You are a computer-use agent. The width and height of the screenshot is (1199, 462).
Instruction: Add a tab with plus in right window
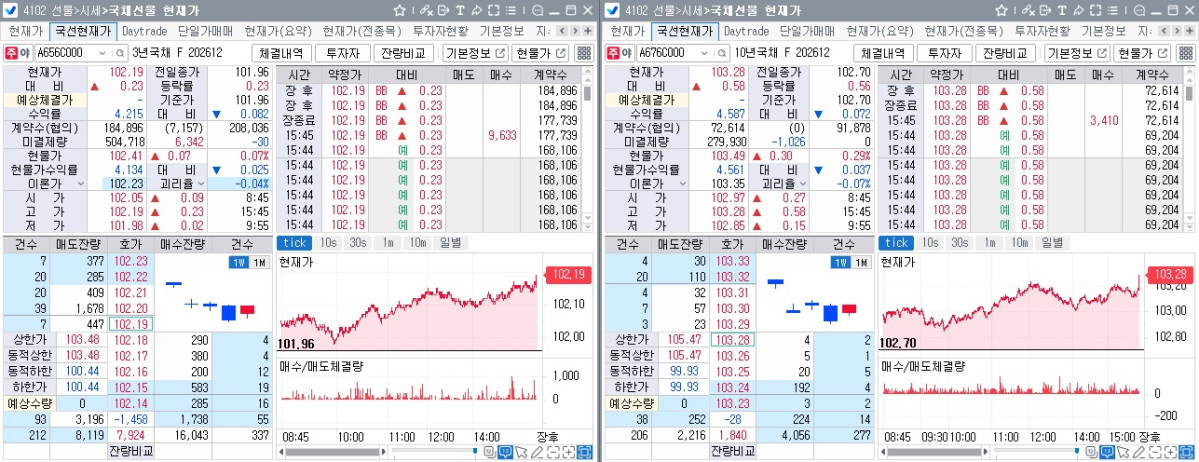pyautogui.click(x=1189, y=31)
